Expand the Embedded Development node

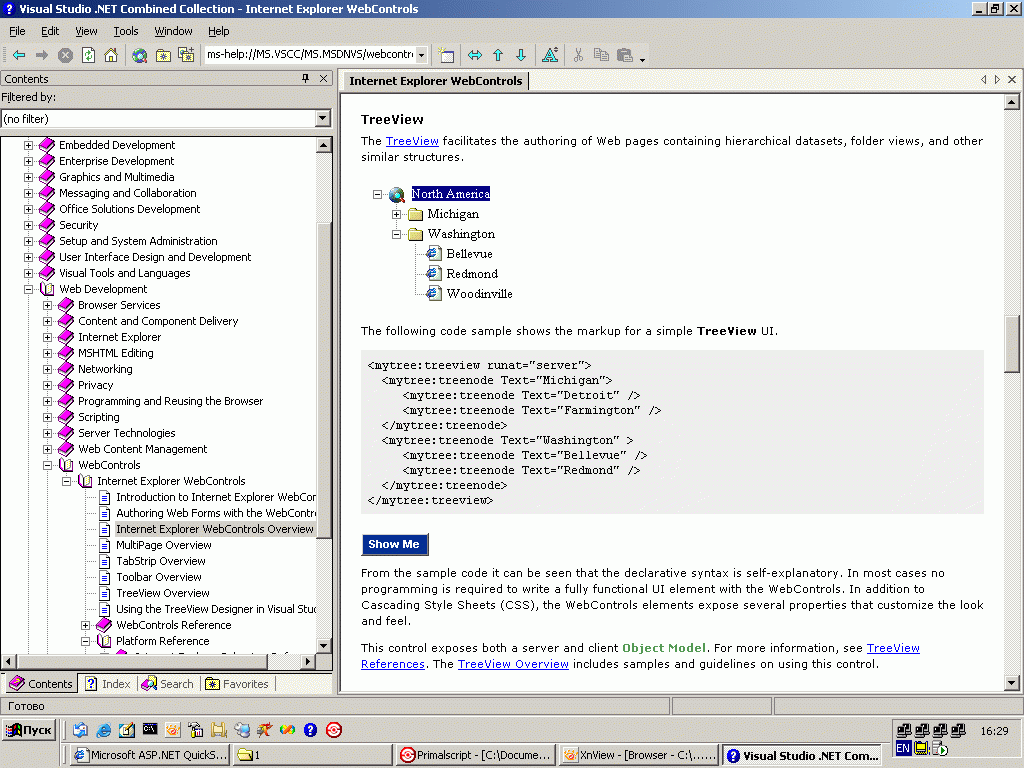tap(28, 145)
